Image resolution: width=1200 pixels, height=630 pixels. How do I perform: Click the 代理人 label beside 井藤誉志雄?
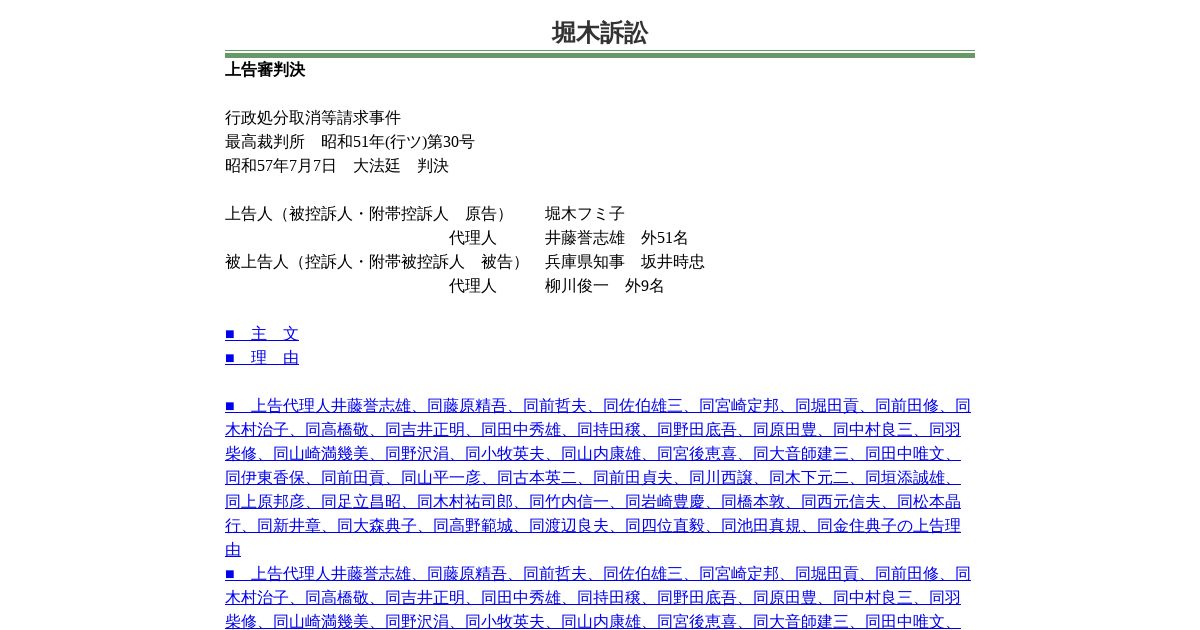tap(473, 238)
